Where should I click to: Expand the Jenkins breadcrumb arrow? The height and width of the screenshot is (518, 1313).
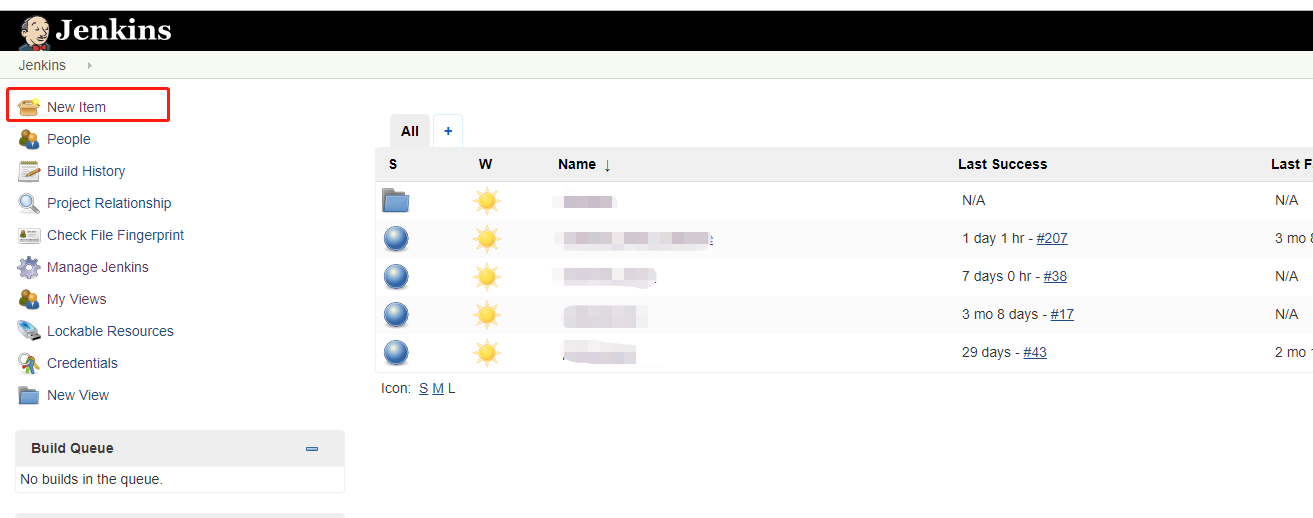coord(89,65)
